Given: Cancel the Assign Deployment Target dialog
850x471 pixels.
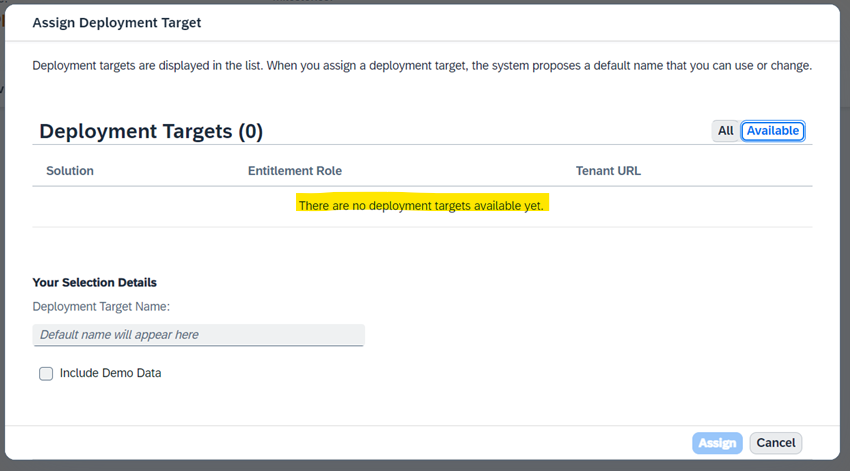Looking at the screenshot, I should pos(776,443).
